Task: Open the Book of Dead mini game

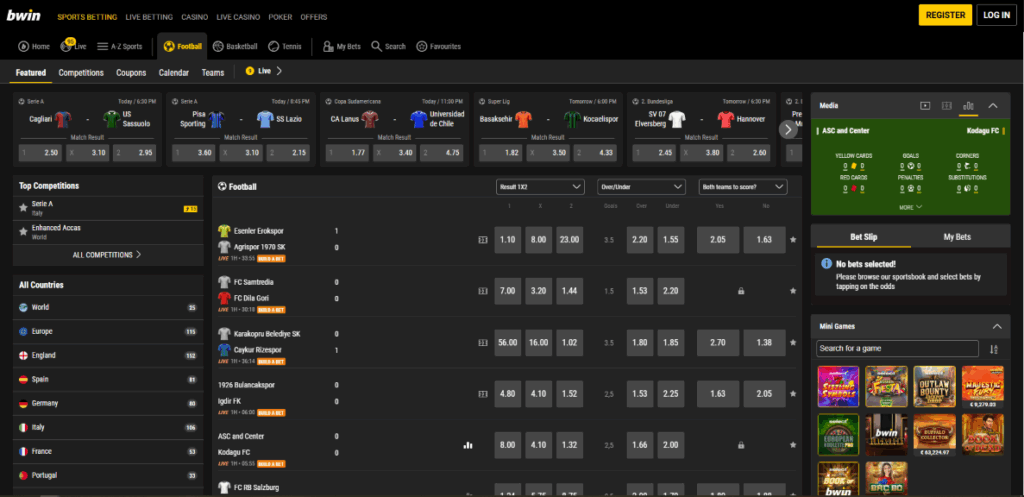Action: tap(983, 435)
